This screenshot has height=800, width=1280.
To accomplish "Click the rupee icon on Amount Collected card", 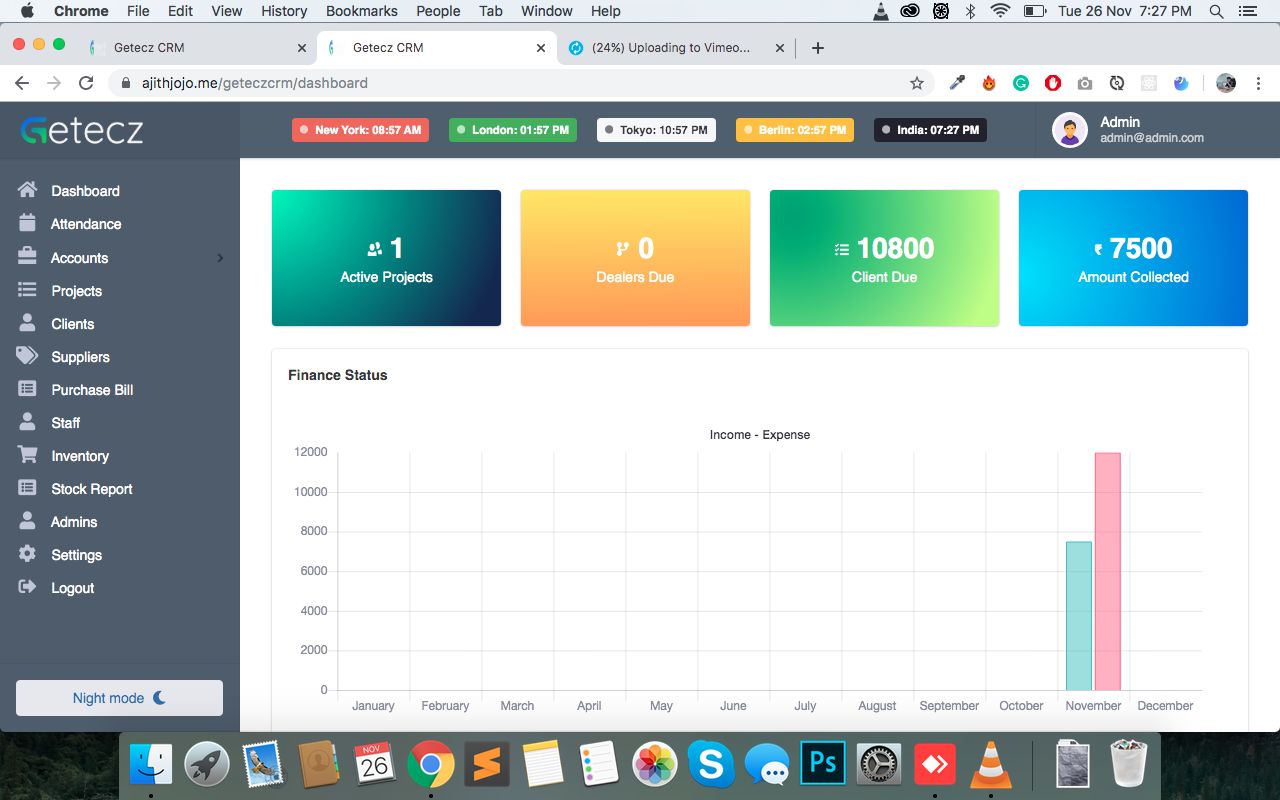I will click(x=1099, y=250).
